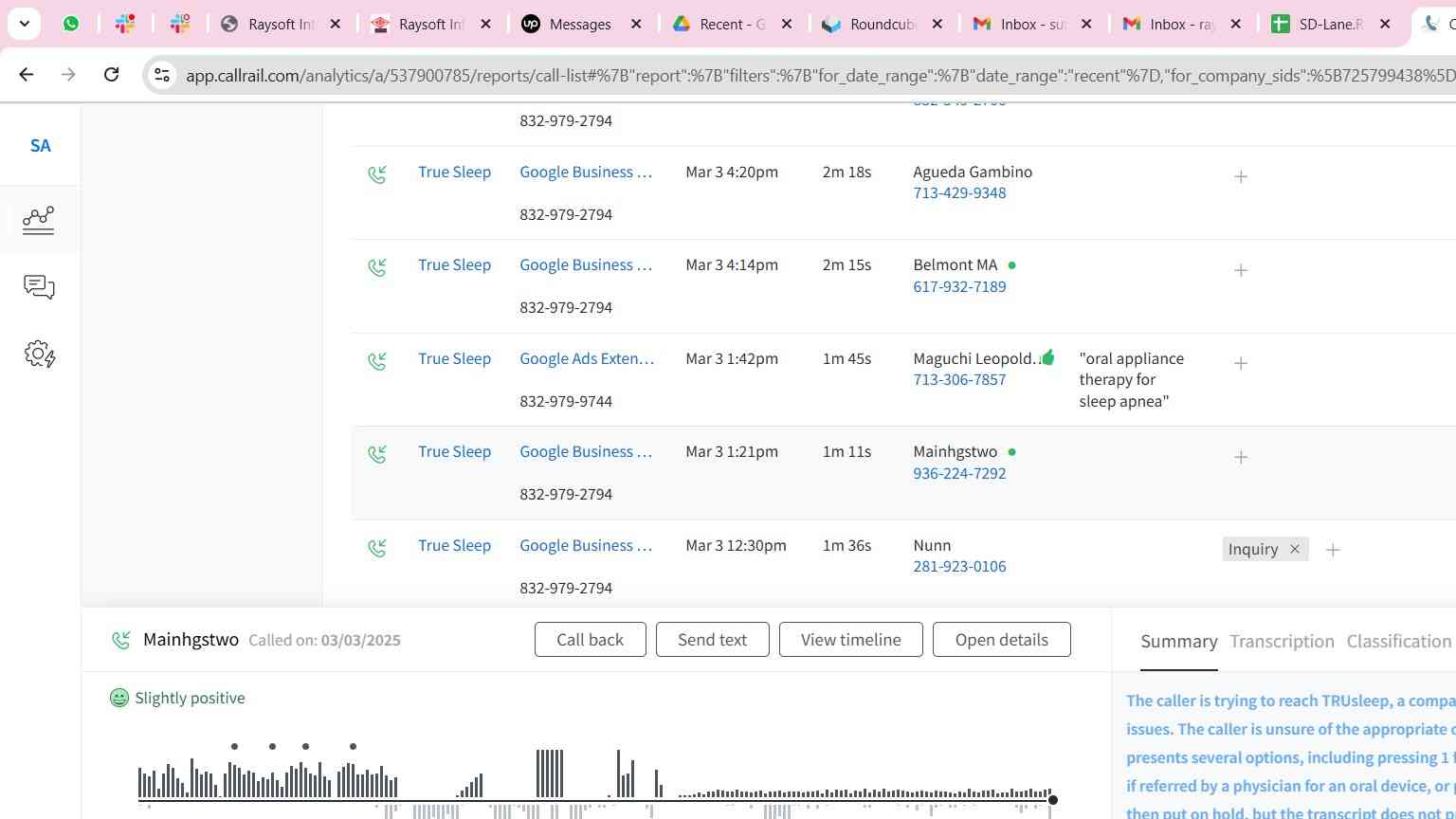Click the first highlight marker above waveform
This screenshot has height=819, width=1456.
234,747
